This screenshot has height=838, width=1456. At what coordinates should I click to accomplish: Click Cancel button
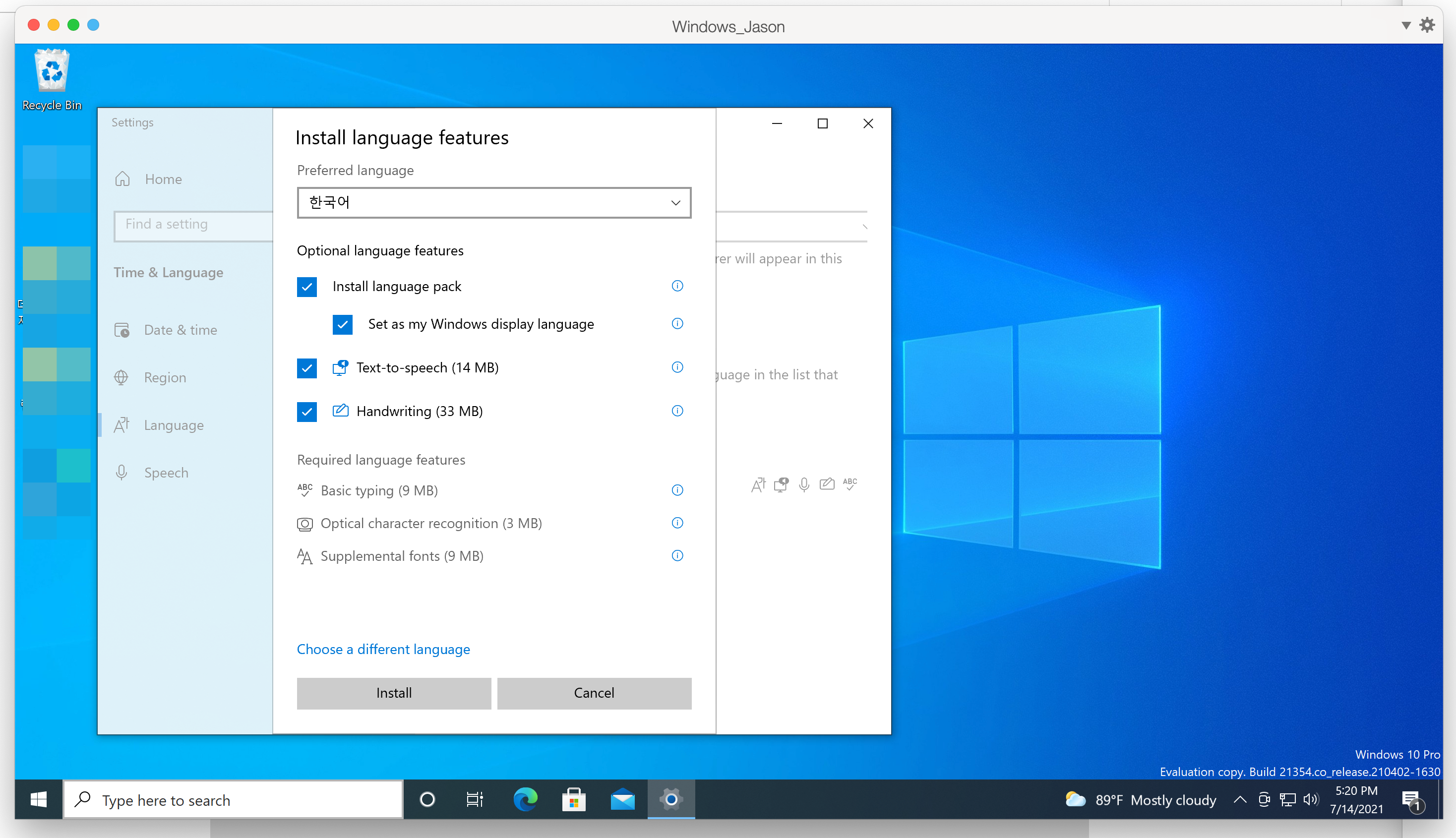pos(594,693)
